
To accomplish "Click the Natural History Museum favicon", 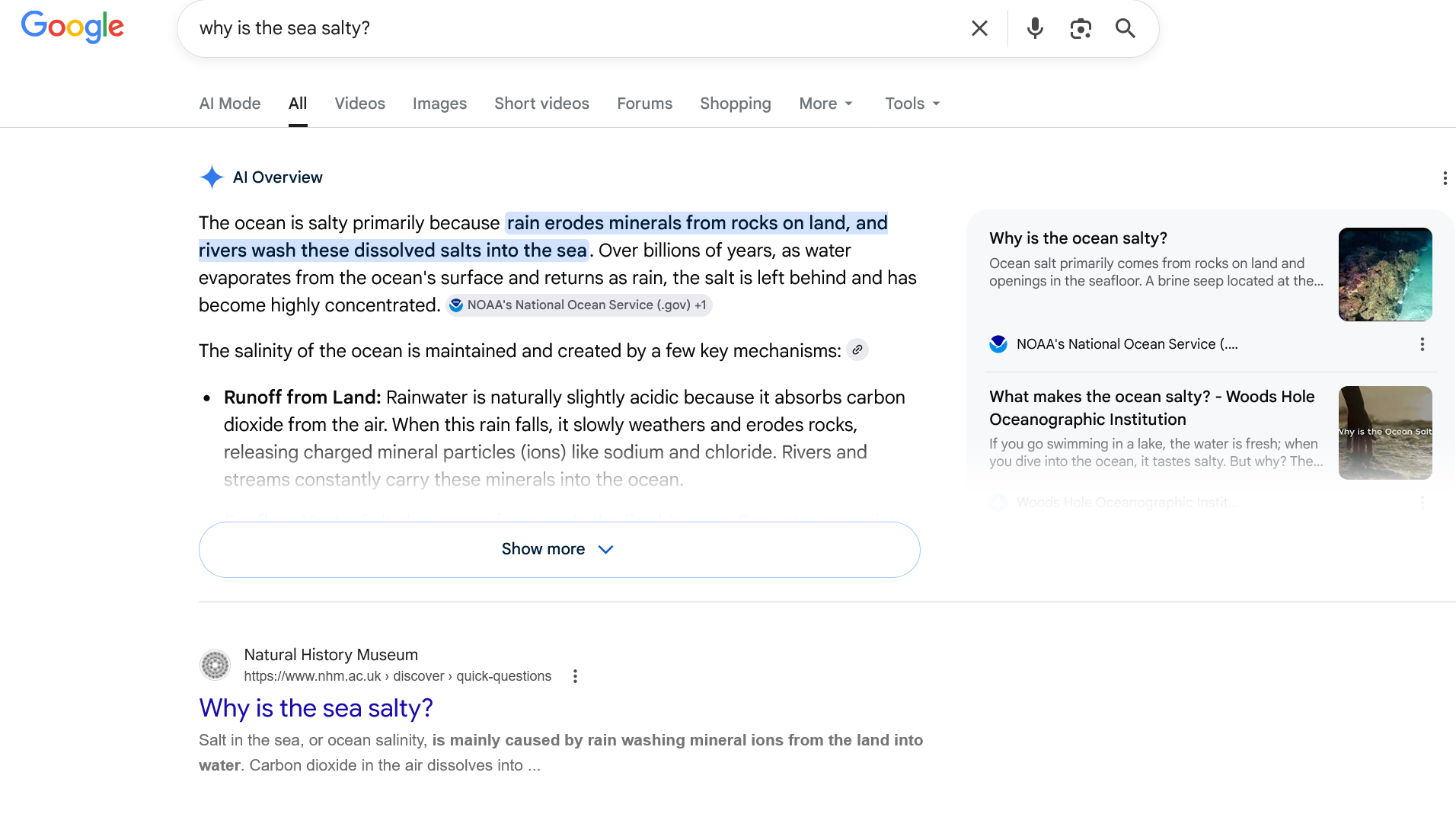I will click(x=215, y=665).
